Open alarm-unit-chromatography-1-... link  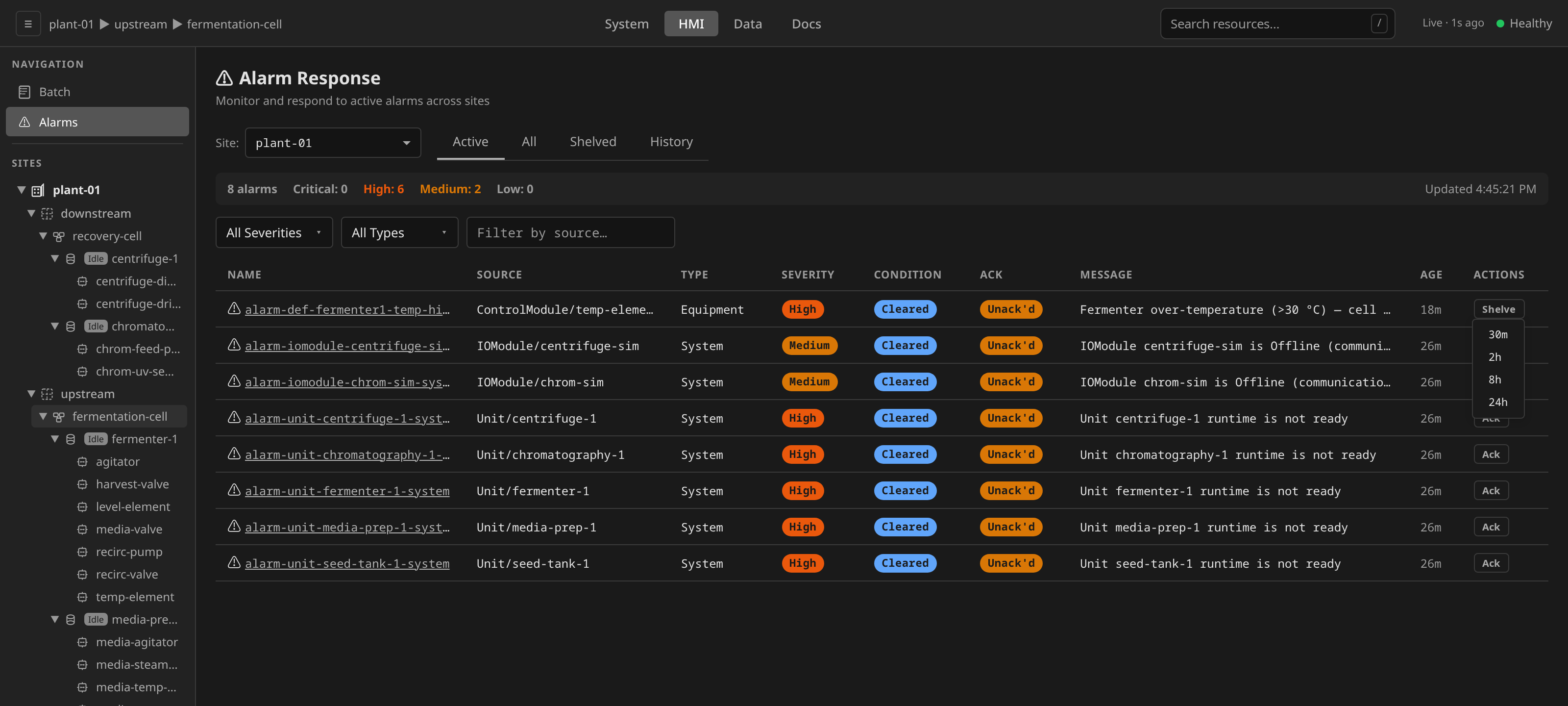click(347, 454)
